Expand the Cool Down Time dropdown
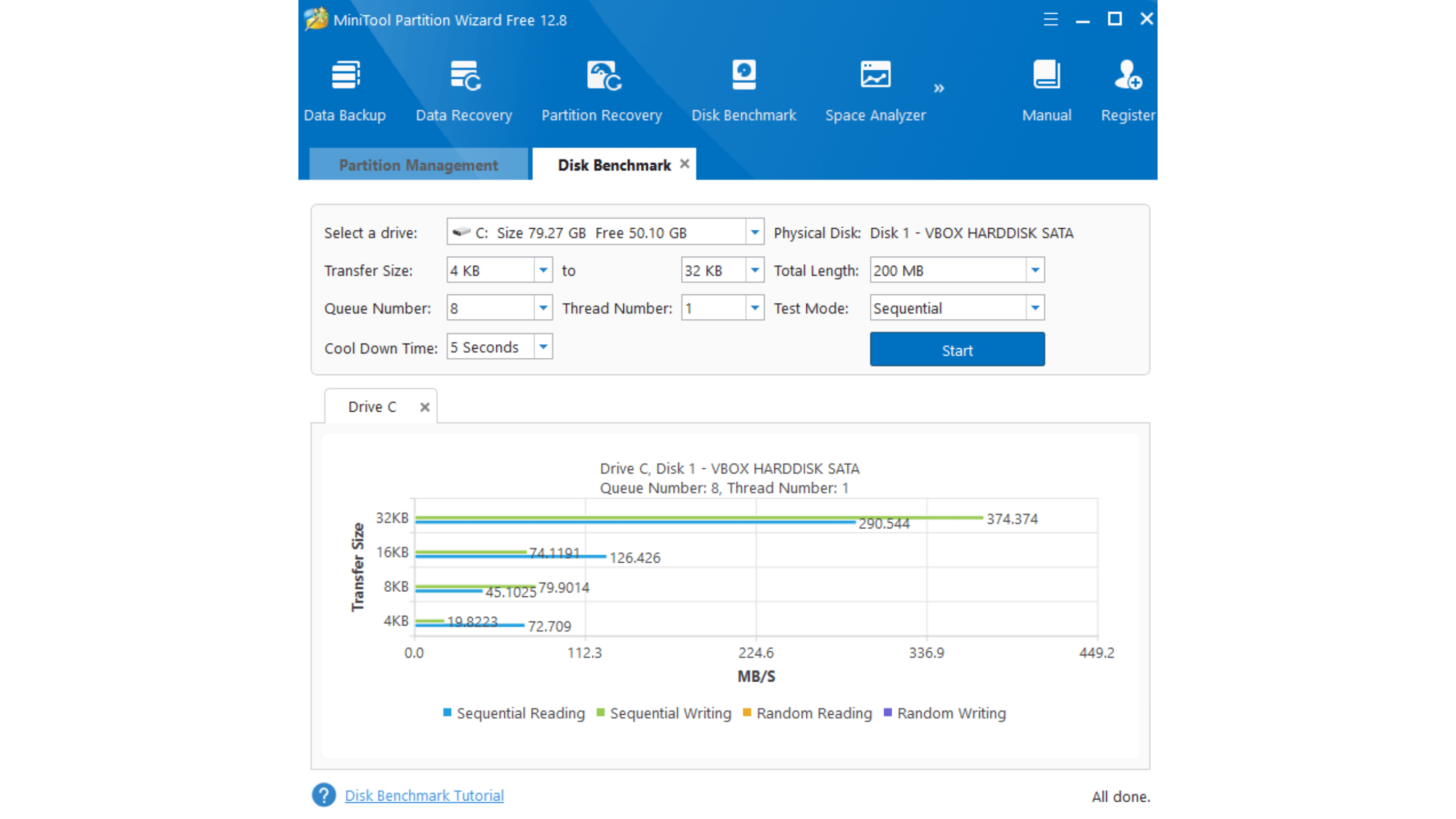Viewport: 1456px width, 819px height. point(543,347)
